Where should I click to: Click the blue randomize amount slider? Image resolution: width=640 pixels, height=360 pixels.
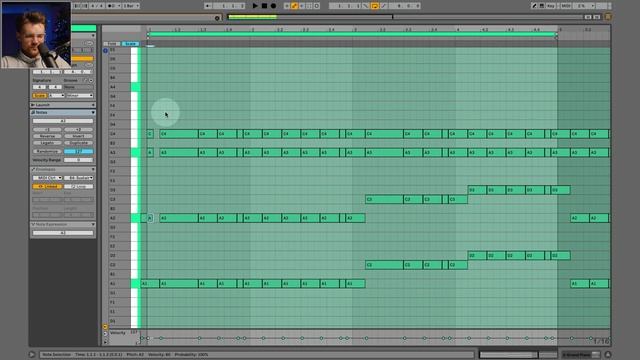78,151
